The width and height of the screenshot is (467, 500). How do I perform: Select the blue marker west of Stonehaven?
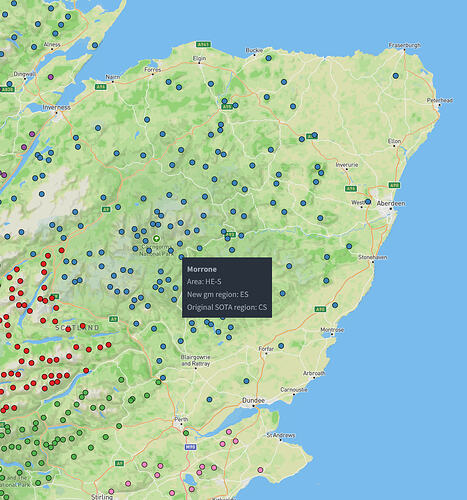pos(327,257)
